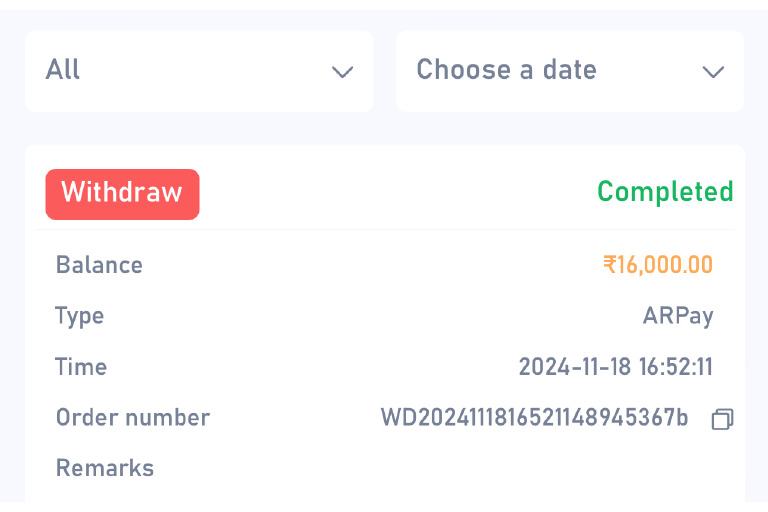Select the ARPay payment type value
The height and width of the screenshot is (512, 768).
click(x=678, y=316)
